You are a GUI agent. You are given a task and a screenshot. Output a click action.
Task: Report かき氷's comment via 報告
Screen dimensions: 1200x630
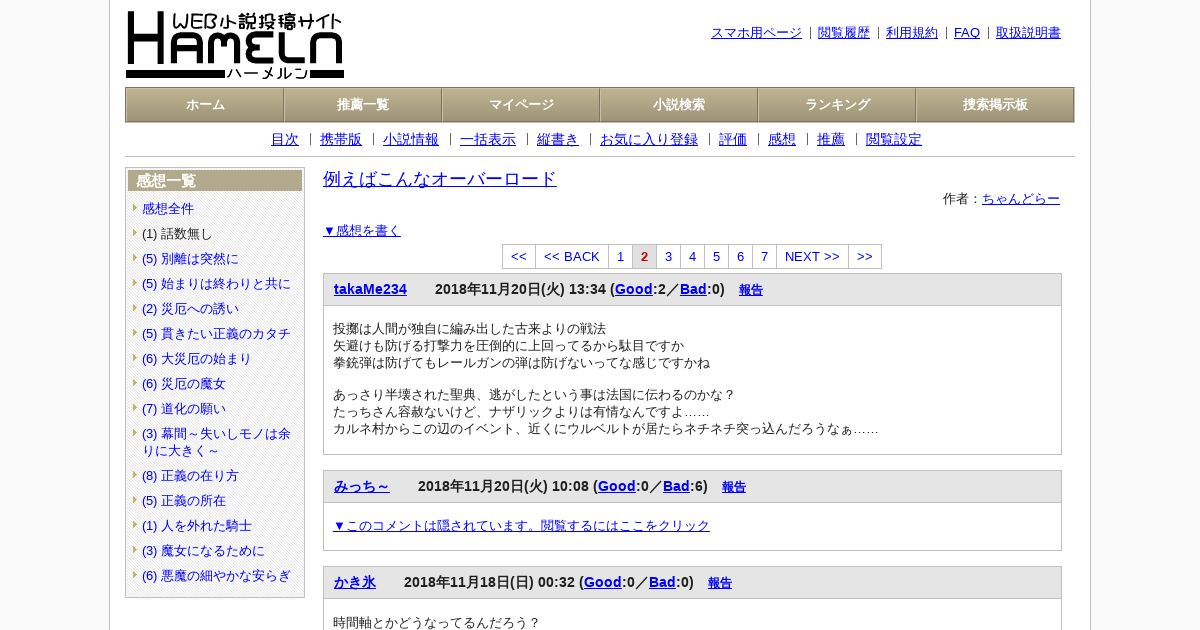point(720,584)
